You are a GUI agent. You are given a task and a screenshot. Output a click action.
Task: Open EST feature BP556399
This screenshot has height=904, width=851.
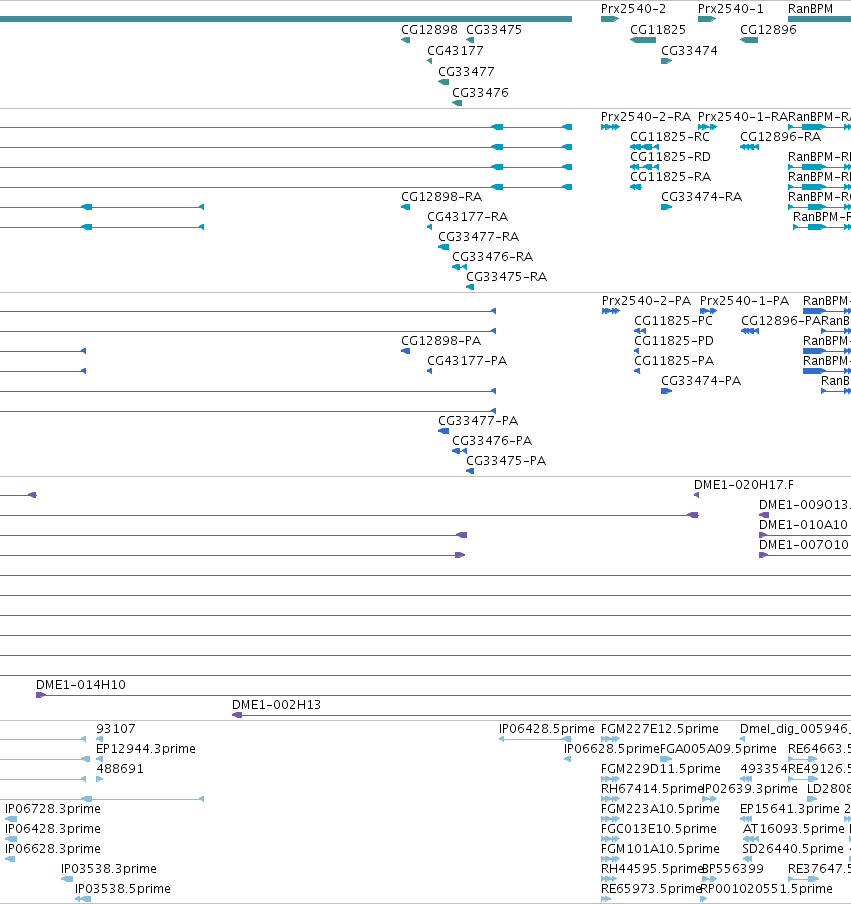tap(733, 869)
